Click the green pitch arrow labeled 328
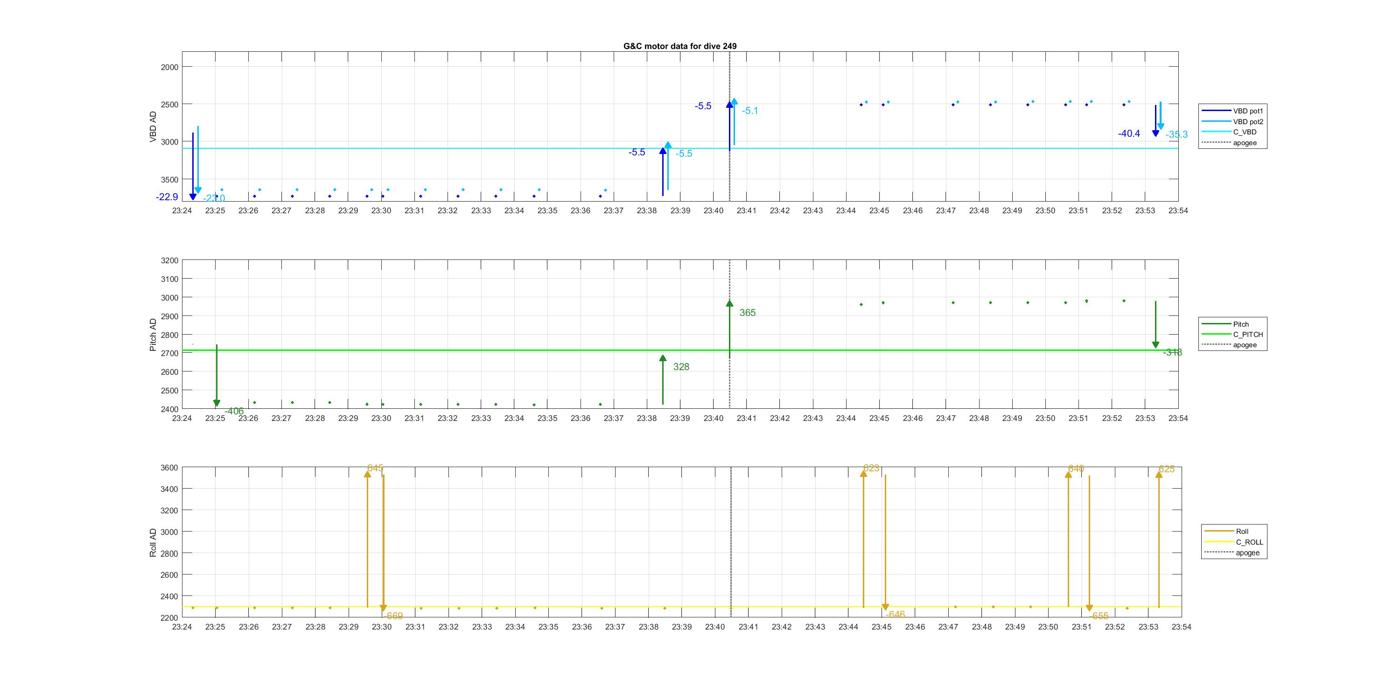1400x693 pixels. [x=663, y=380]
